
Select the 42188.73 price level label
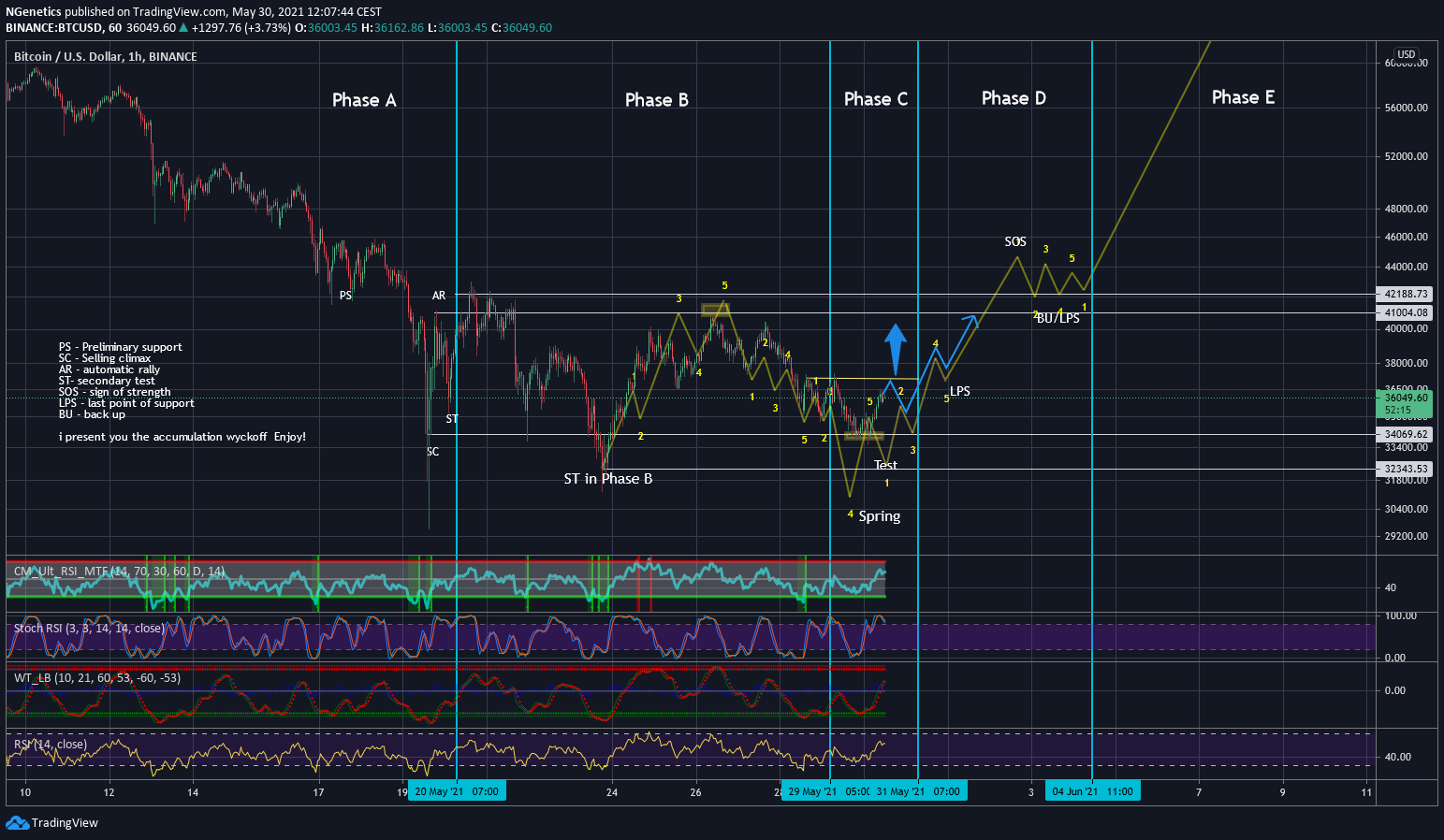coord(1406,294)
